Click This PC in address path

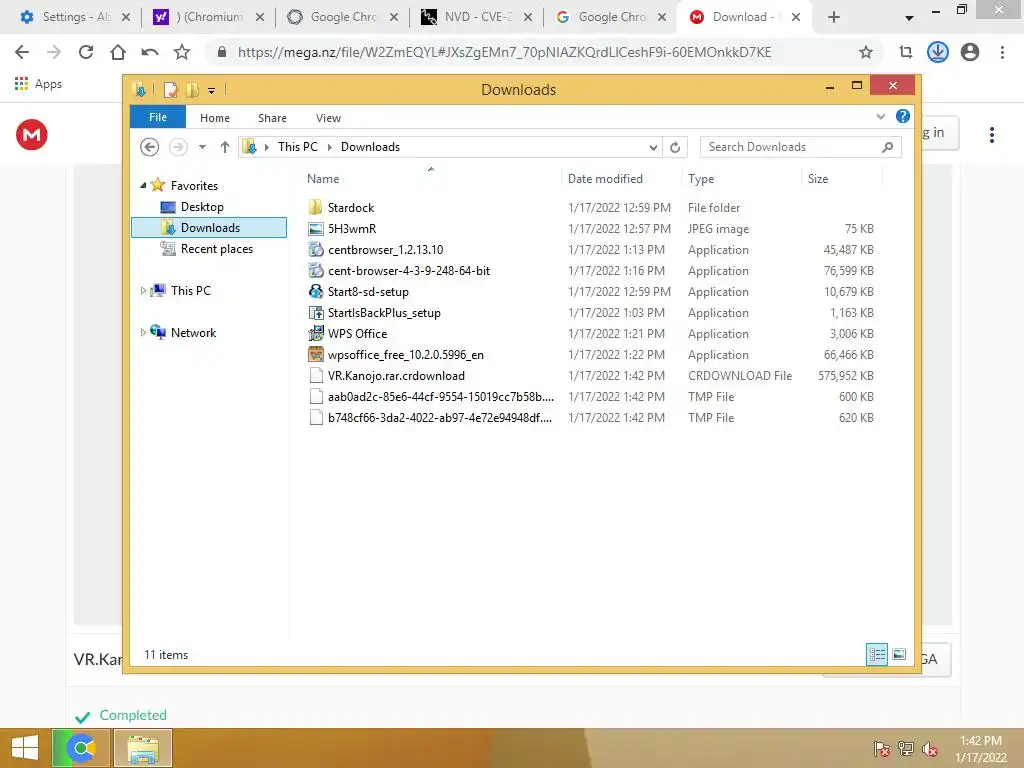(297, 147)
